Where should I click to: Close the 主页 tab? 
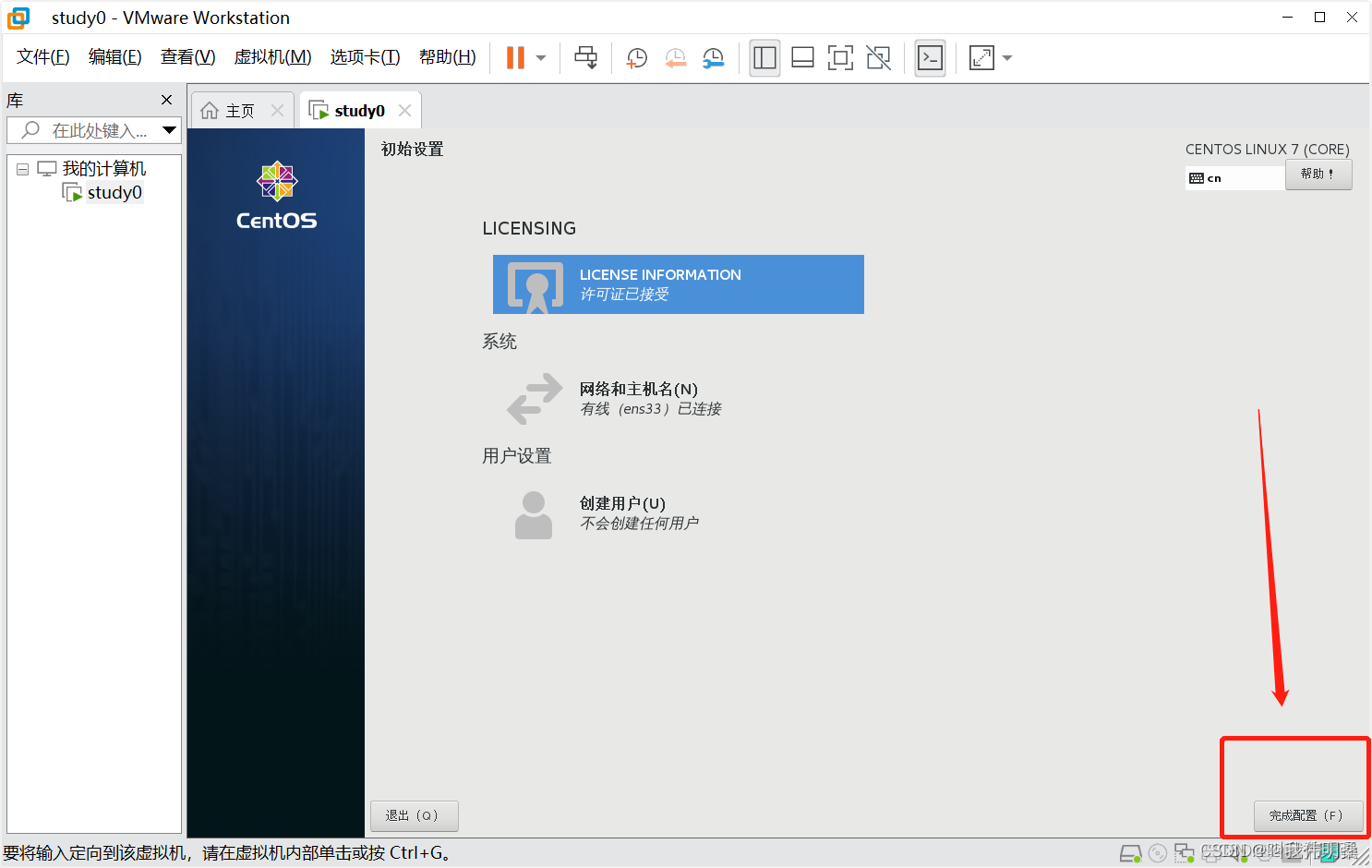click(x=277, y=111)
